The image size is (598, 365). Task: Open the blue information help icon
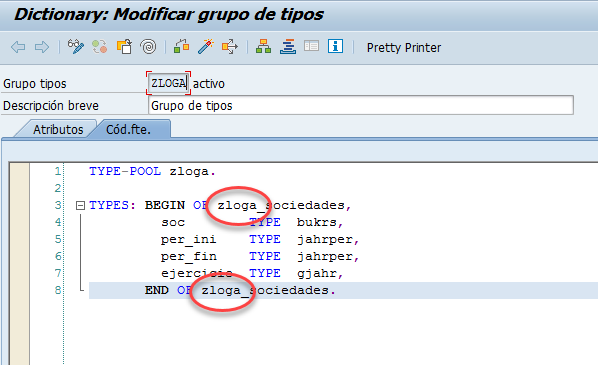coord(335,46)
